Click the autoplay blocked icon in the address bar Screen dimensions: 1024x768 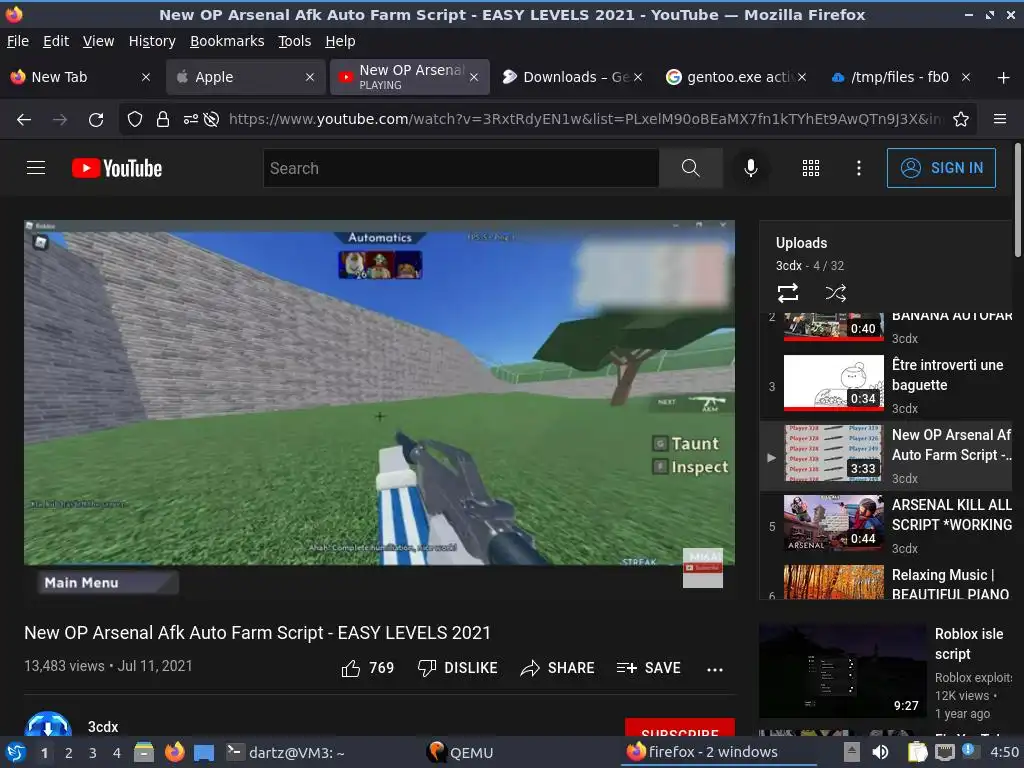[x=211, y=120]
